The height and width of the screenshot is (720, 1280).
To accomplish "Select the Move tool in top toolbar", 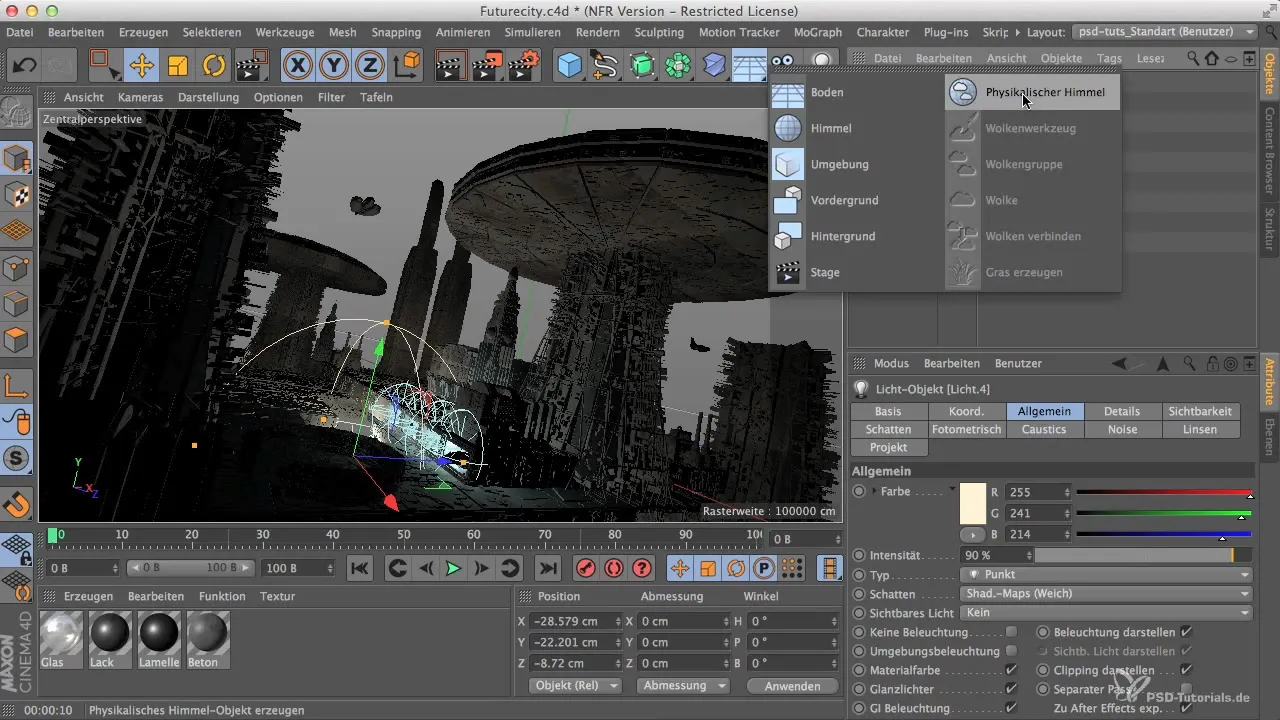I will (141, 66).
